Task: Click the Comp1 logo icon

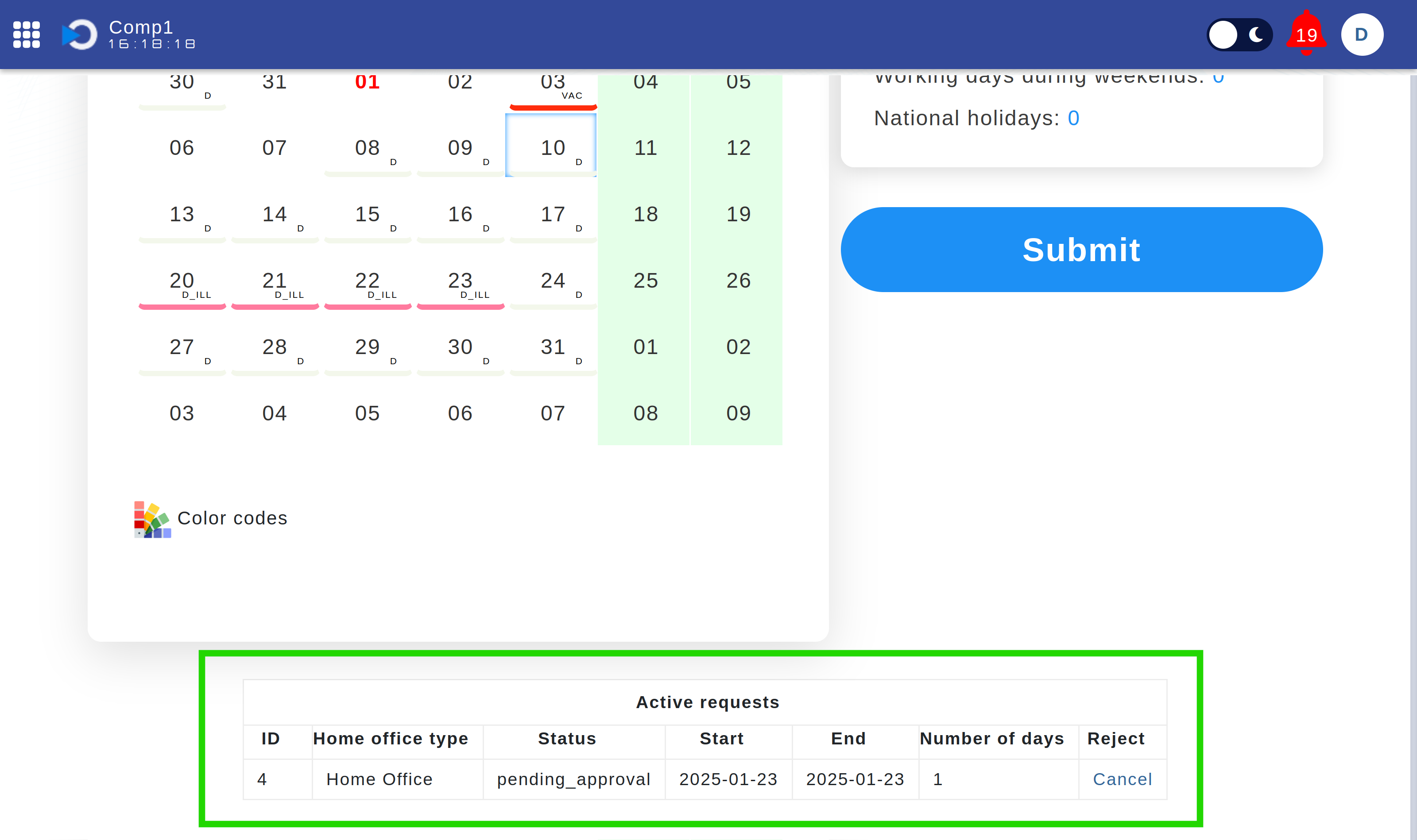Action: (79, 35)
